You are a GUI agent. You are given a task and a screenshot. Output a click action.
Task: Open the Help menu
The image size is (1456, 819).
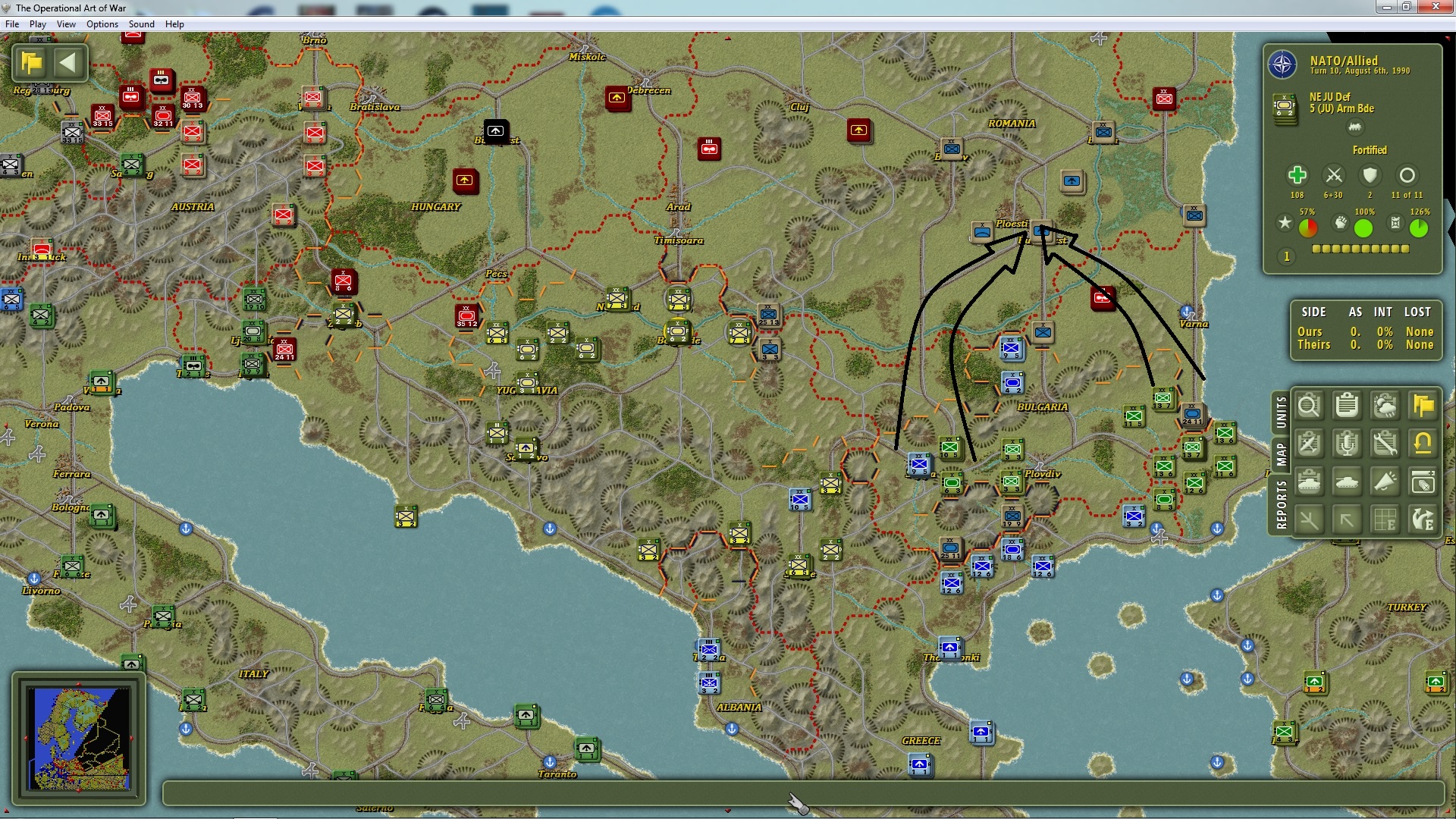[x=174, y=24]
